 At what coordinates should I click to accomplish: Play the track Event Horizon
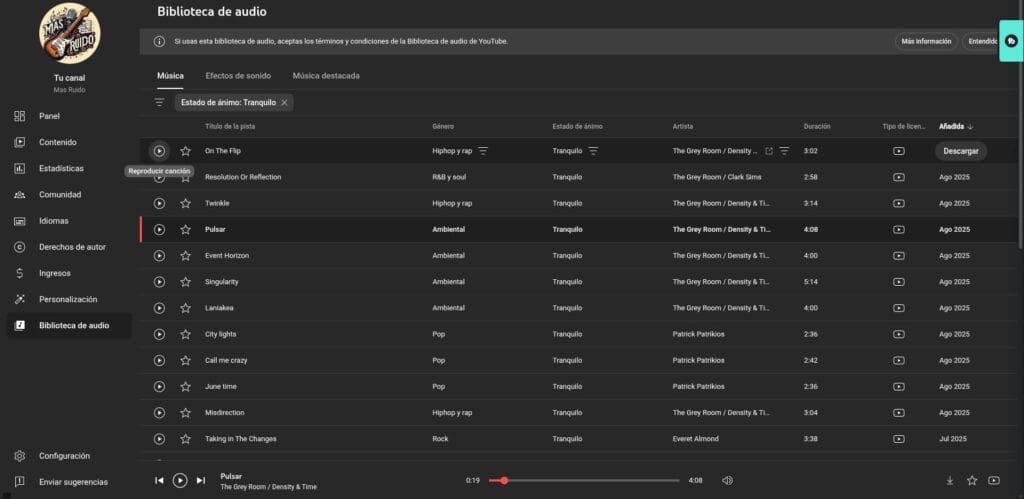point(159,255)
